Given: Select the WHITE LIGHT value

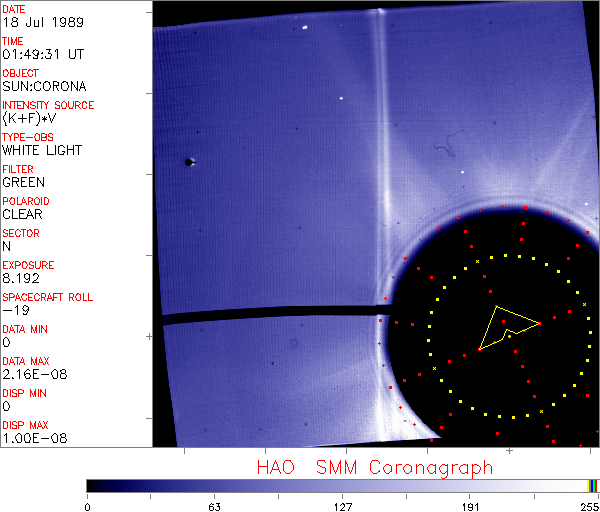Looking at the screenshot, I should [x=42, y=150].
